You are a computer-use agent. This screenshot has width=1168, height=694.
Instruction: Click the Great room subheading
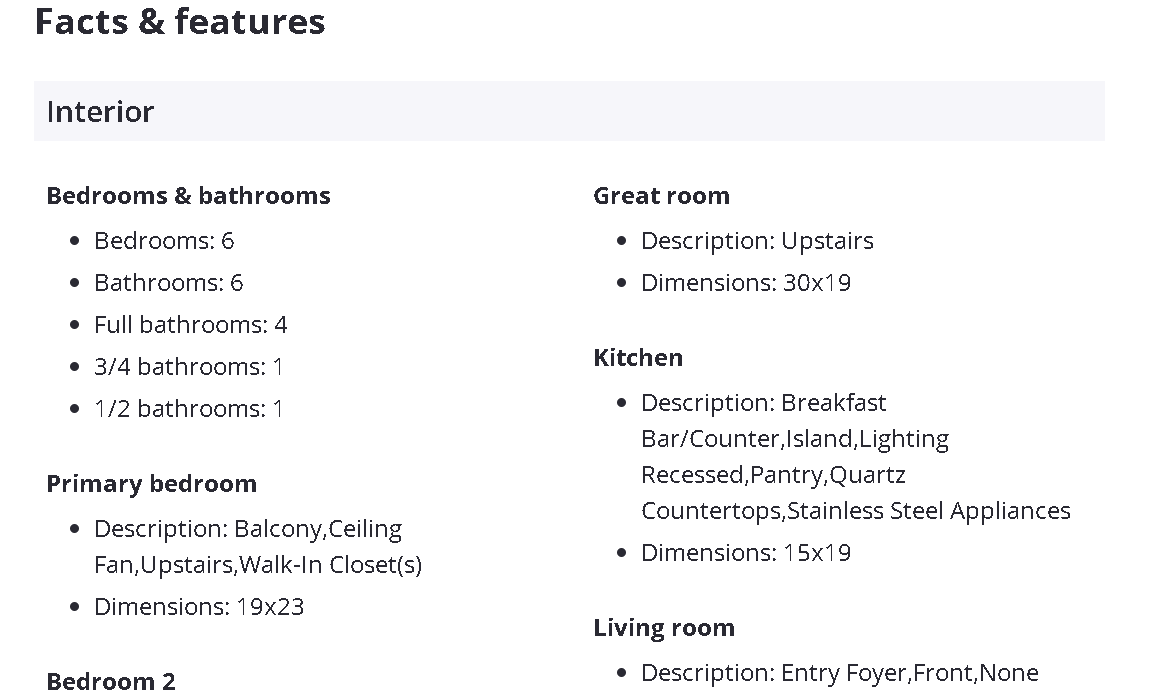(661, 195)
